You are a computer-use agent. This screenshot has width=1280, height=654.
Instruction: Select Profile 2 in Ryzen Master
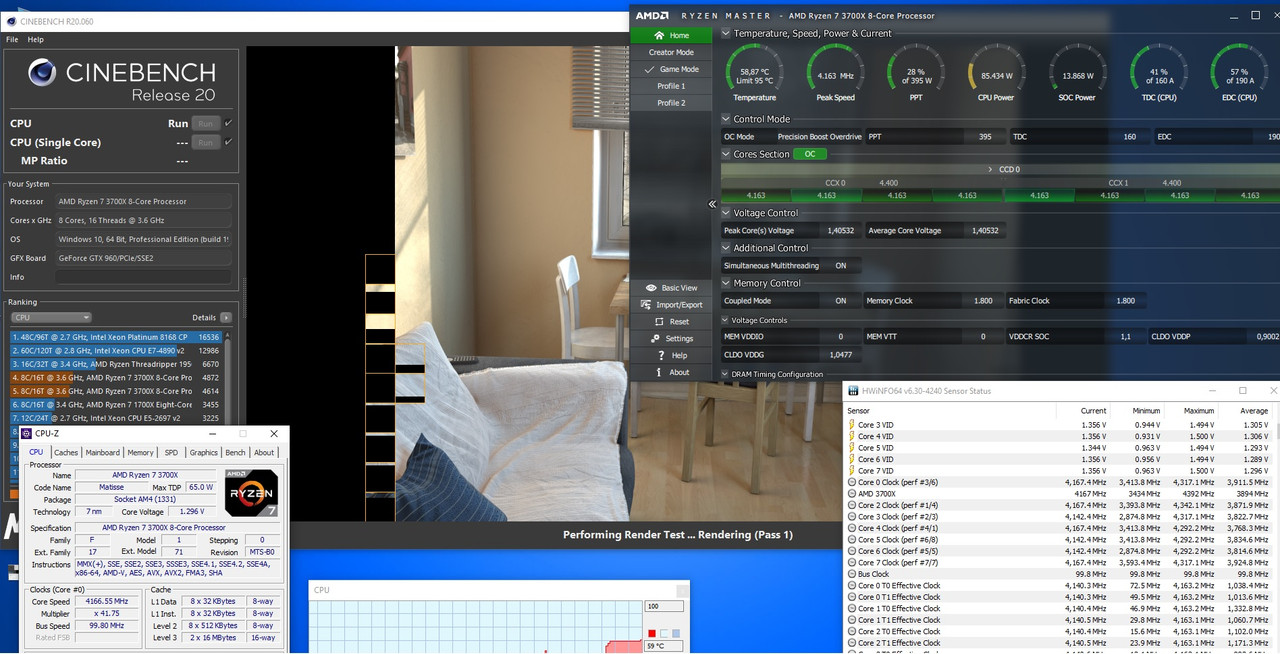pyautogui.click(x=671, y=103)
